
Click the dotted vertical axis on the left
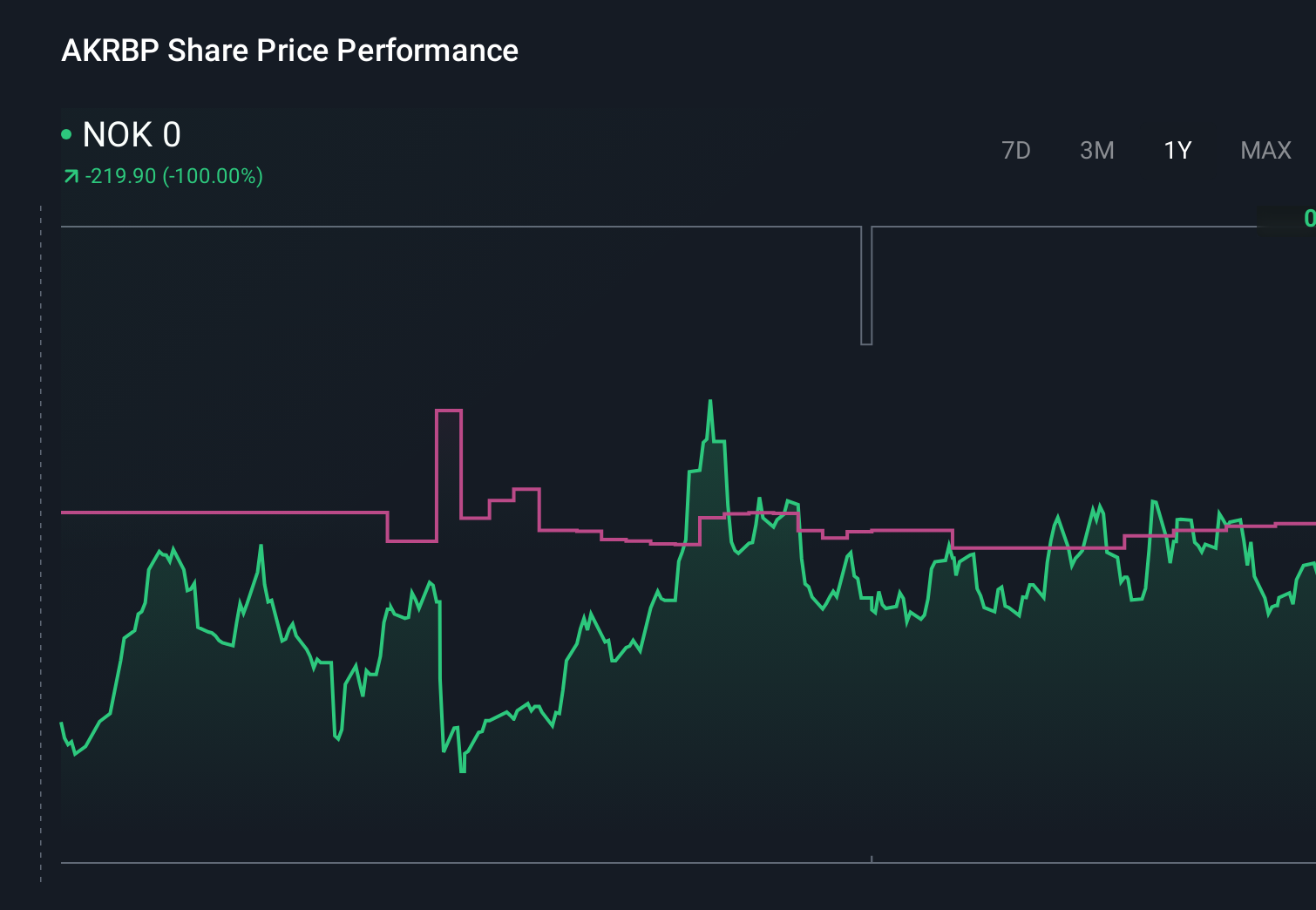(x=39, y=540)
